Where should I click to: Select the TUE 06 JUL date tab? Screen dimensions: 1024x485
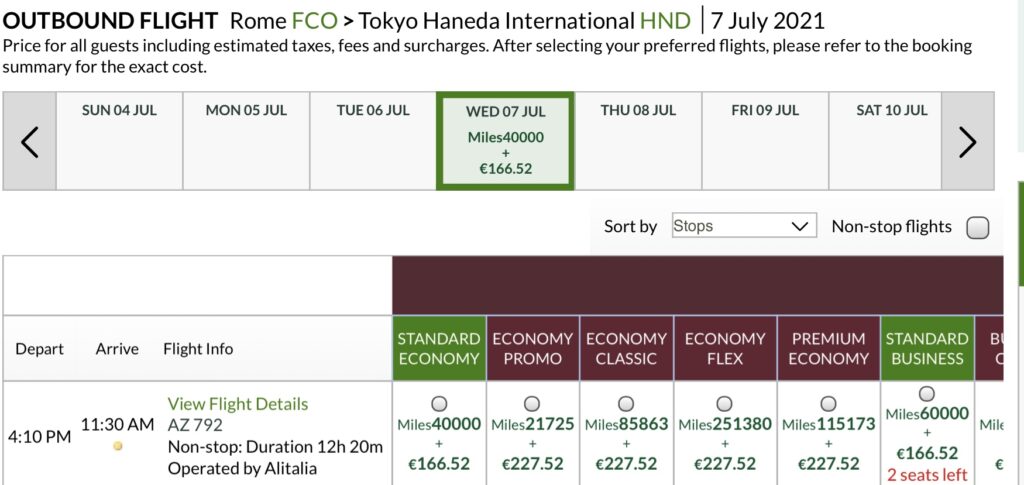pos(373,141)
